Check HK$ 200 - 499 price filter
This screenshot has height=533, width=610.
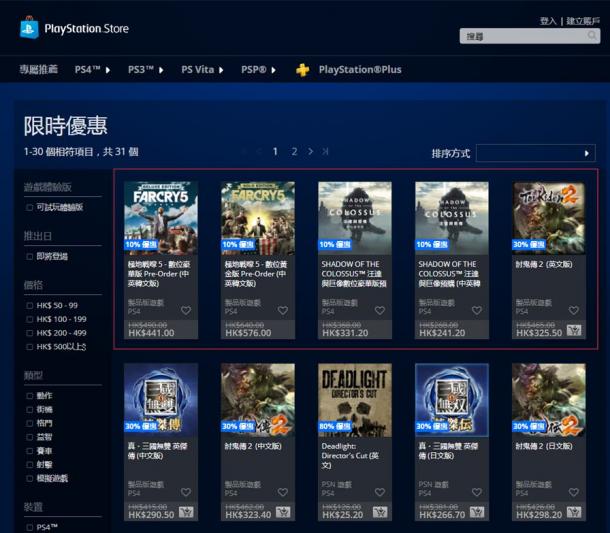click(29, 333)
